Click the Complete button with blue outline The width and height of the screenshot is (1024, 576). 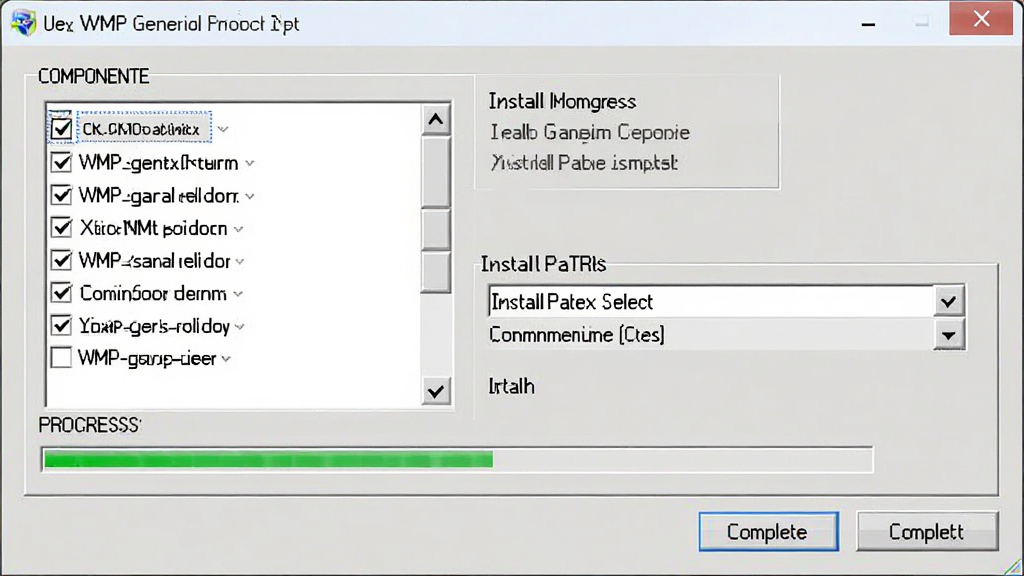coord(769,532)
